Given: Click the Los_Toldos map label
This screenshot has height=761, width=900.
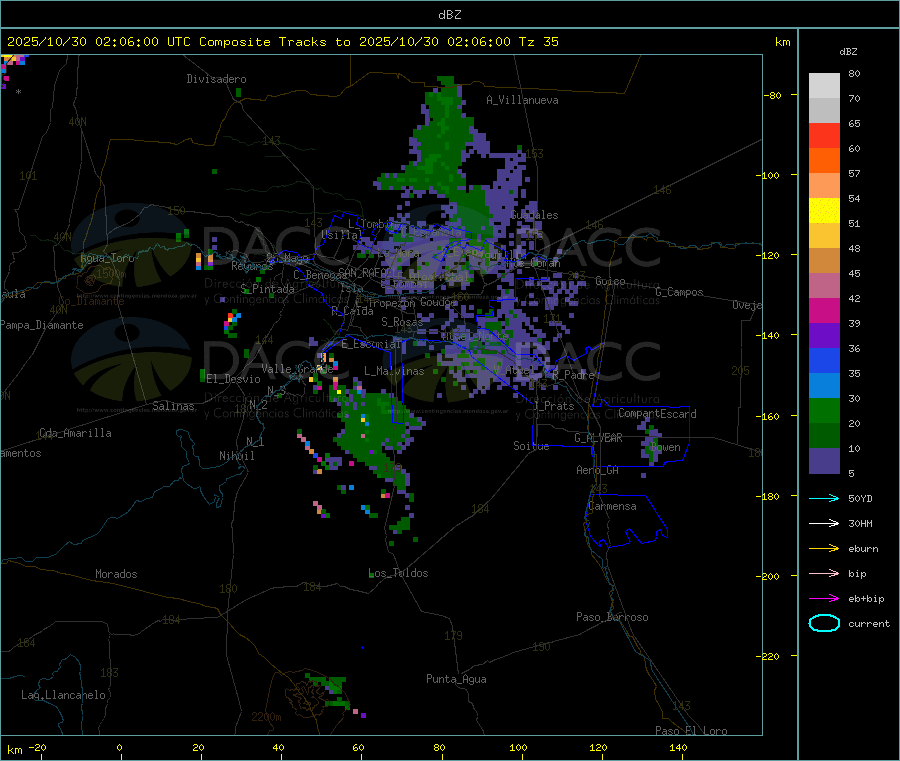Looking at the screenshot, I should pyautogui.click(x=398, y=573).
